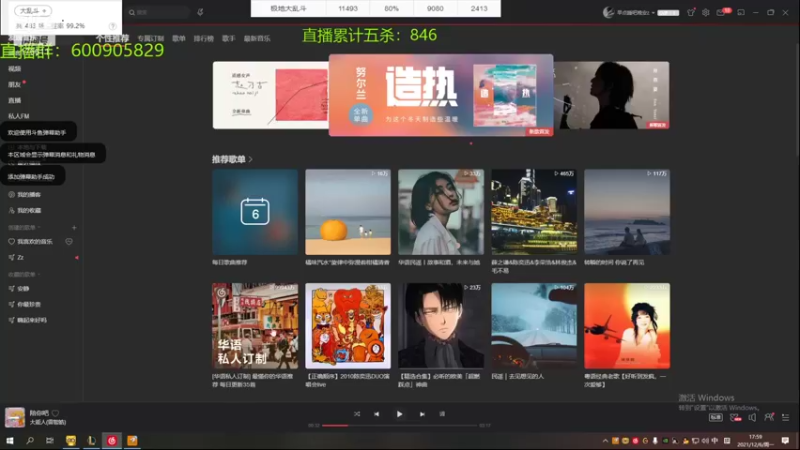Open the 安静 collected playlist
Image resolution: width=800 pixels, height=450 pixels.
point(19,289)
